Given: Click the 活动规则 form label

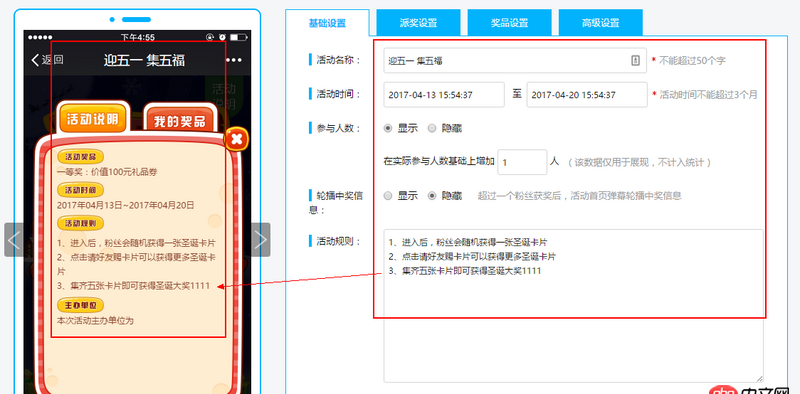Looking at the screenshot, I should pyautogui.click(x=339, y=241).
